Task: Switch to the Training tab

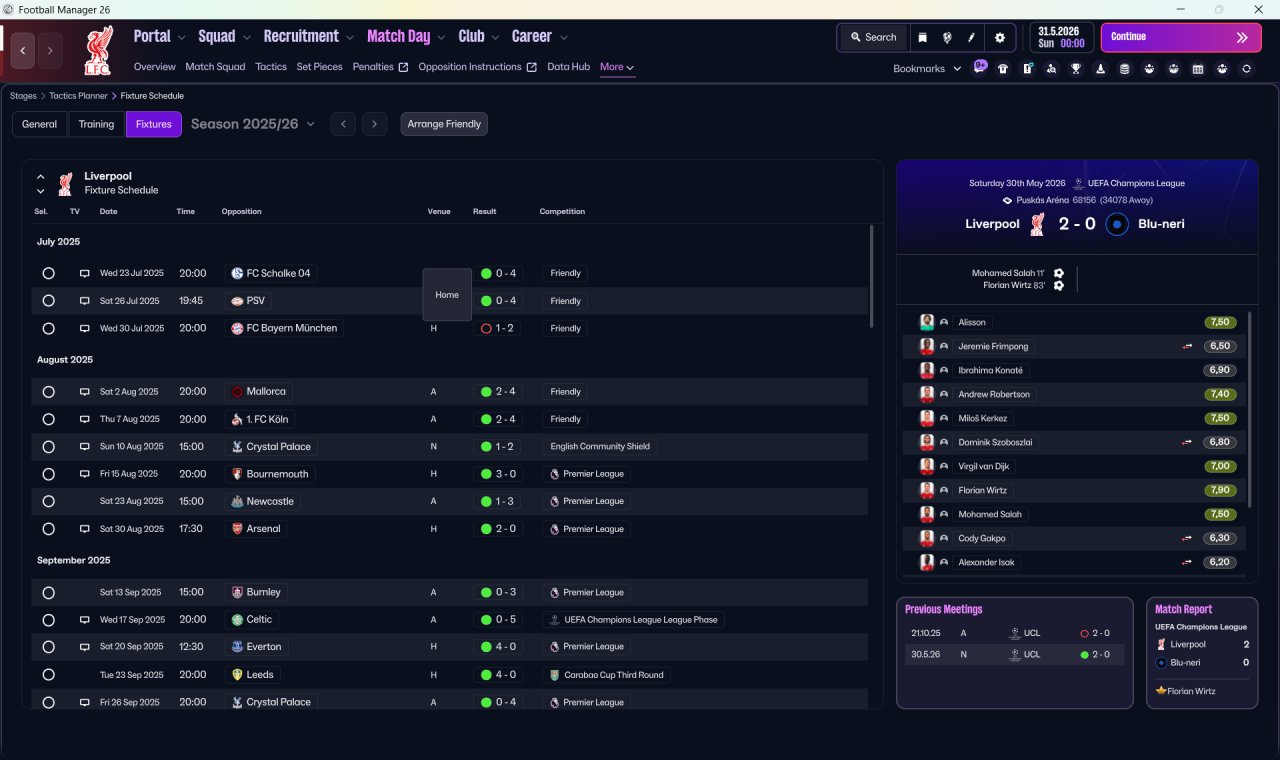Action: [96, 124]
